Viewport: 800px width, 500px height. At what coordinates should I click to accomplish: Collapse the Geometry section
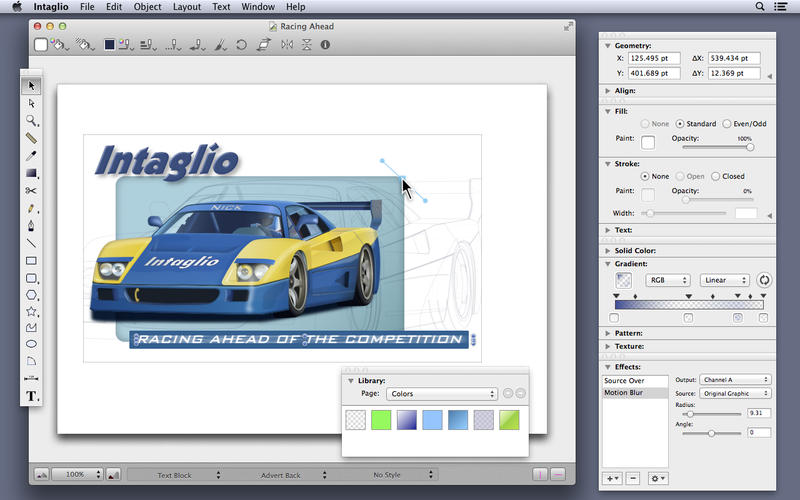608,45
